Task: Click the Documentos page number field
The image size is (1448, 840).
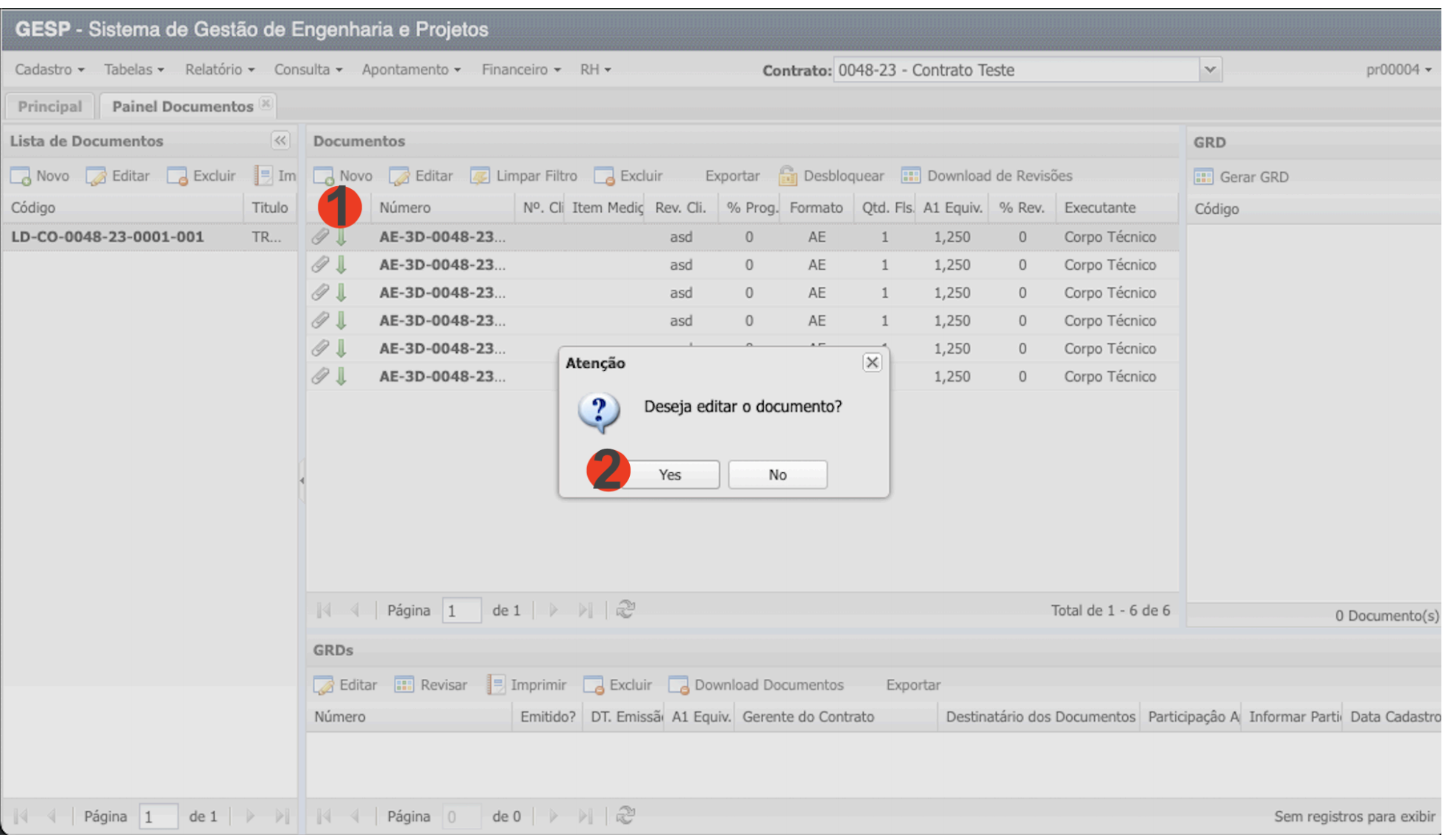Action: [461, 611]
